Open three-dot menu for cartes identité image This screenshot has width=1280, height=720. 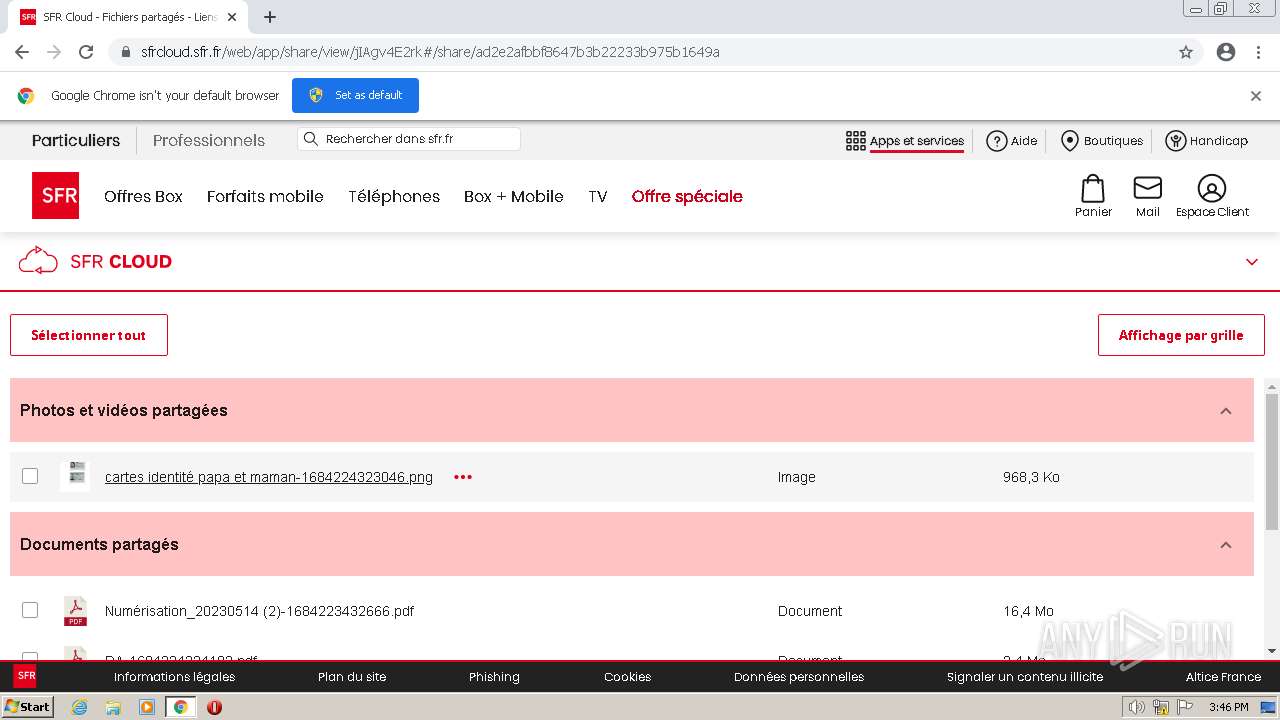pos(463,477)
